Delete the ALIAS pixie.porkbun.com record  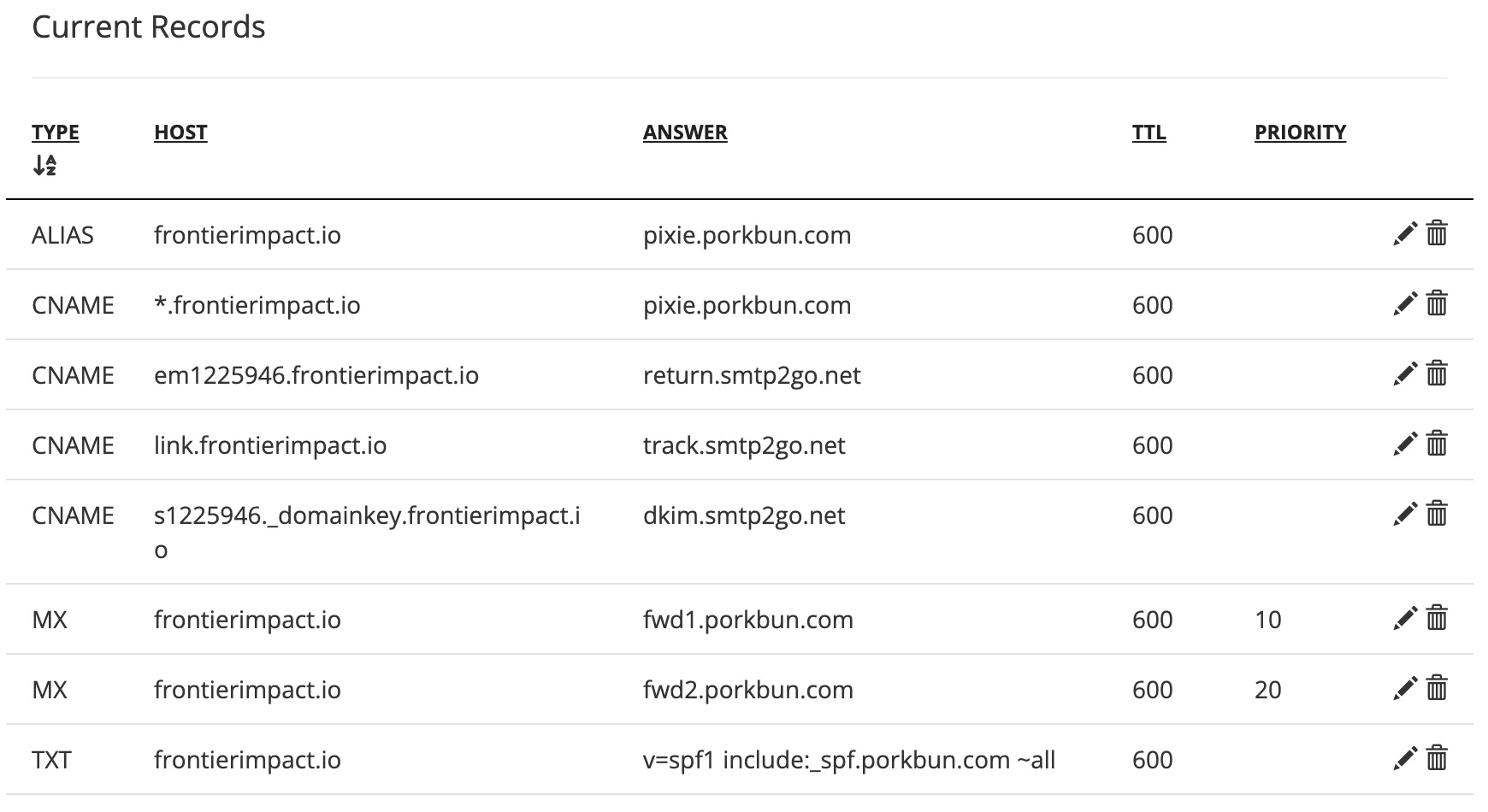(1437, 233)
